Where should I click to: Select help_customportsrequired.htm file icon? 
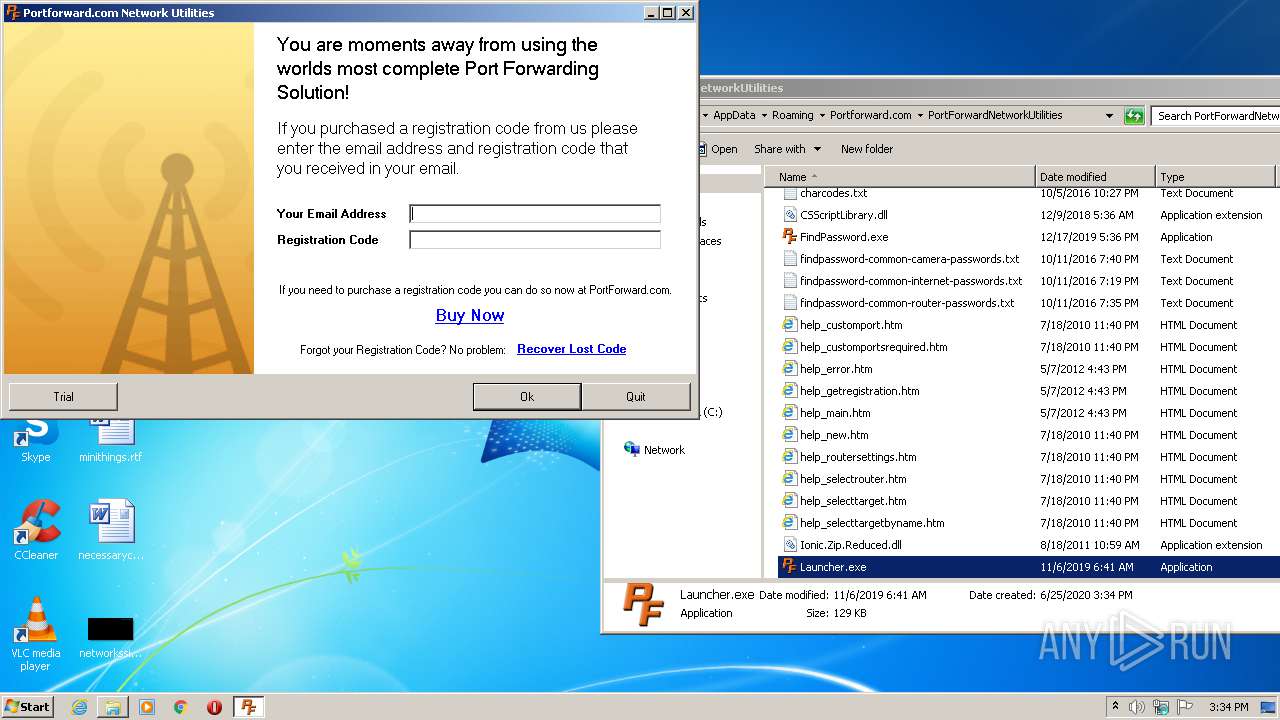[789, 347]
